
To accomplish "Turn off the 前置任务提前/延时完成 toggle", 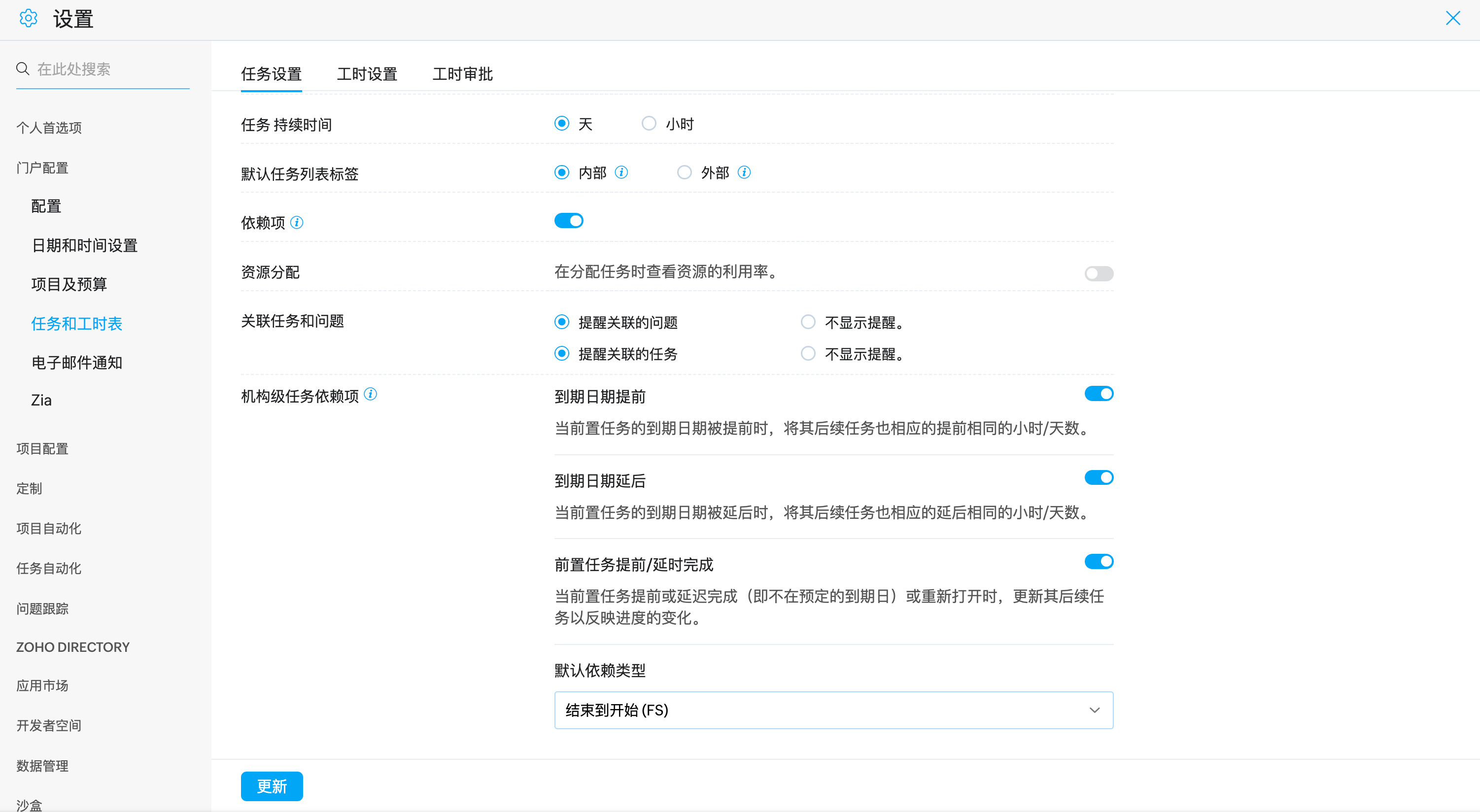I will click(1099, 562).
